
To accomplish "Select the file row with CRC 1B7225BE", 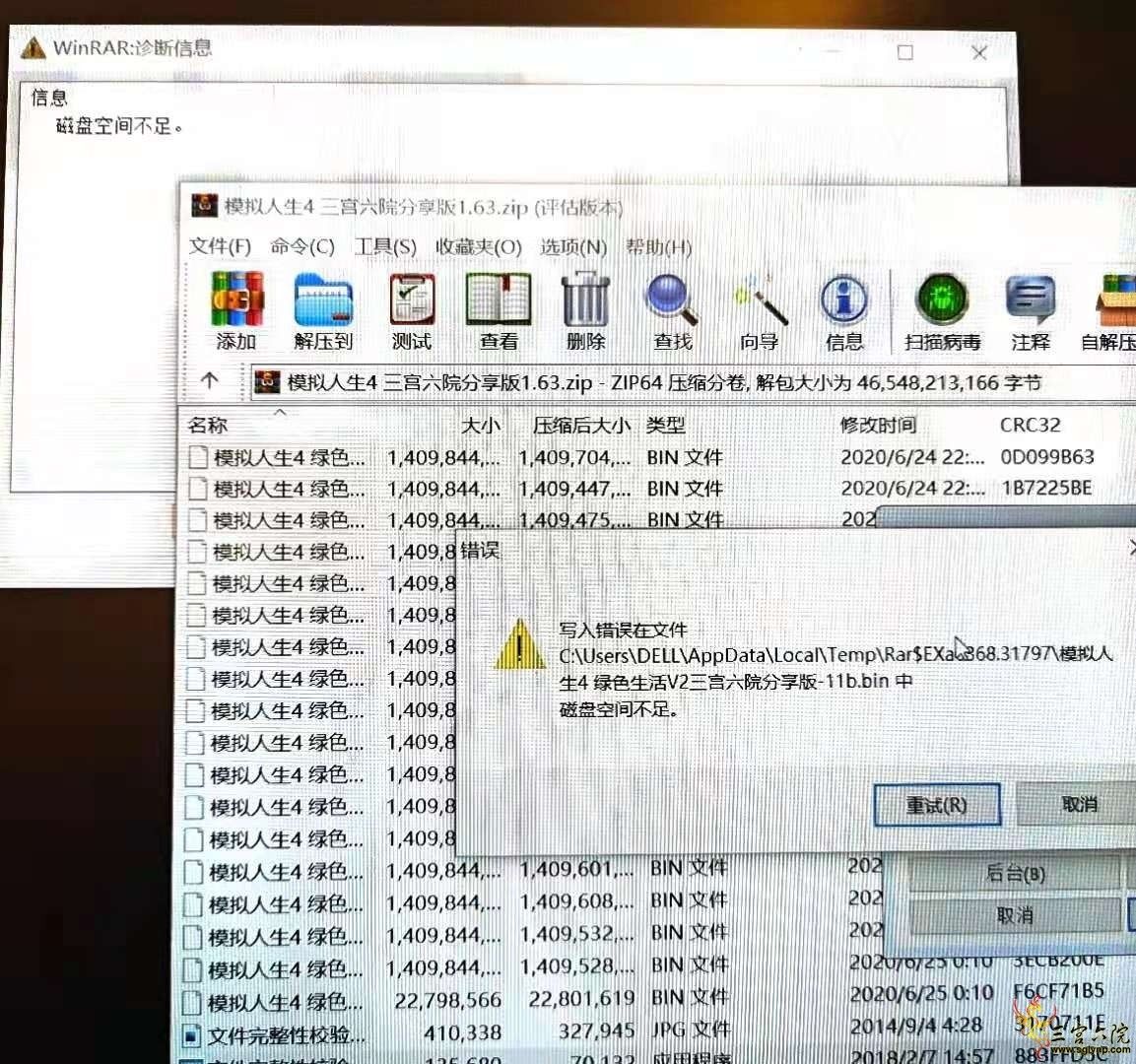I will (656, 489).
